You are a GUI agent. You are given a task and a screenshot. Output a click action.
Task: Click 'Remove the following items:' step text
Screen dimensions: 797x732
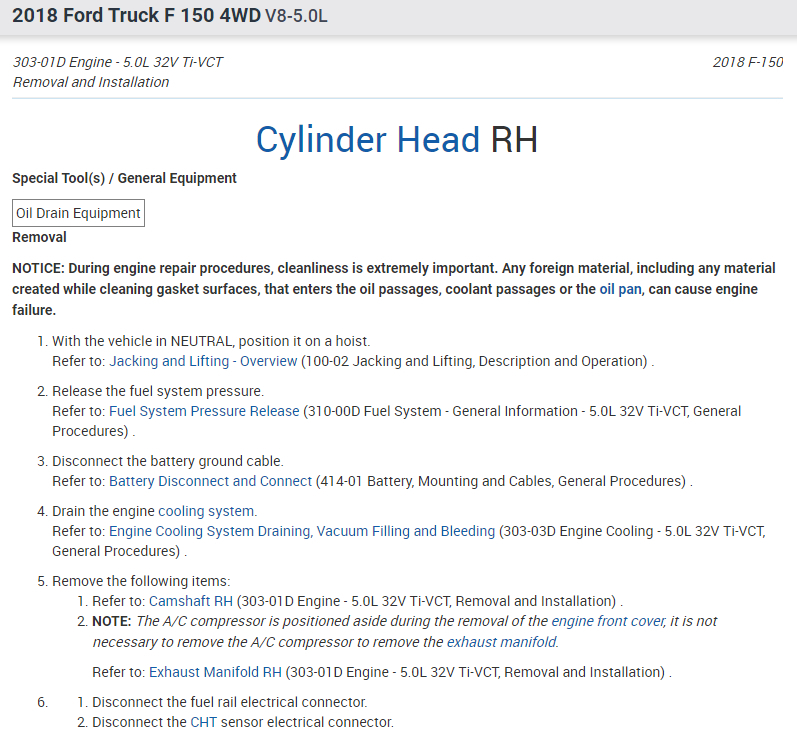(141, 581)
